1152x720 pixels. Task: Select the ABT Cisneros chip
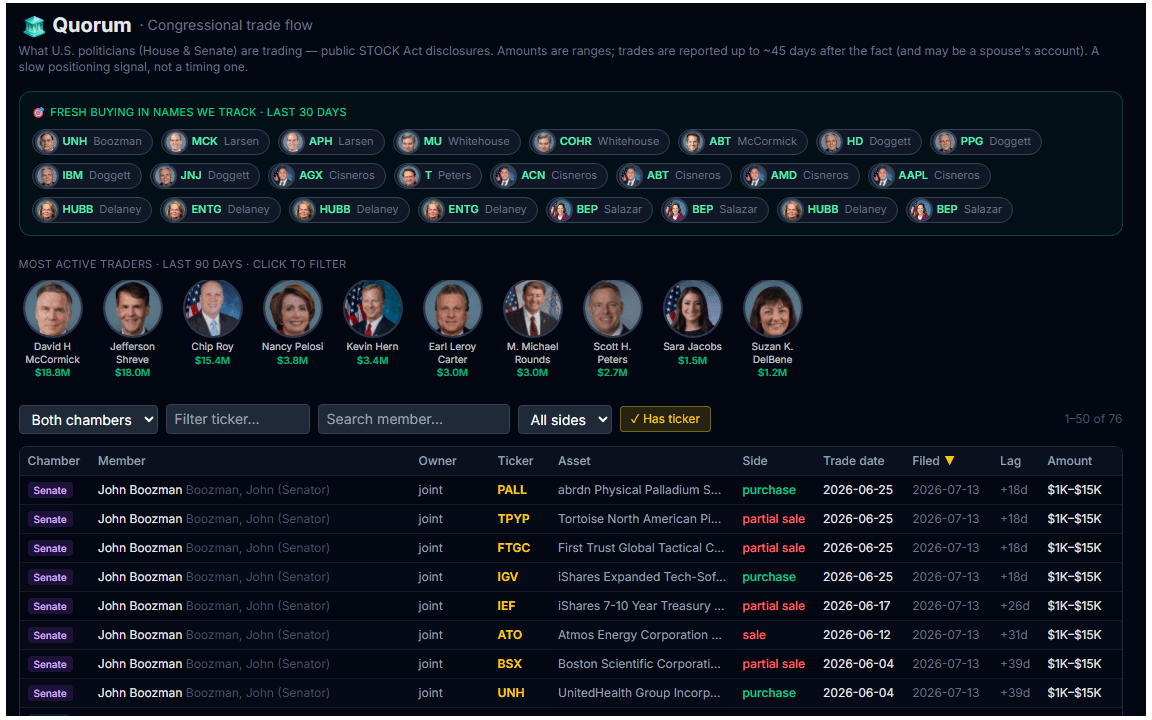point(674,176)
